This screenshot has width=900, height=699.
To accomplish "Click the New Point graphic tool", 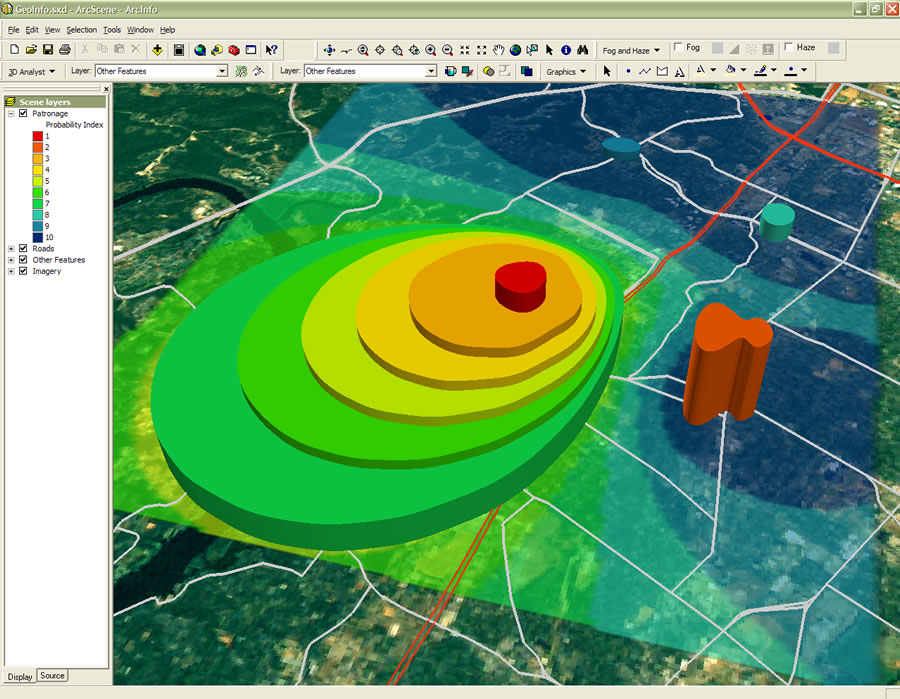I will click(628, 71).
